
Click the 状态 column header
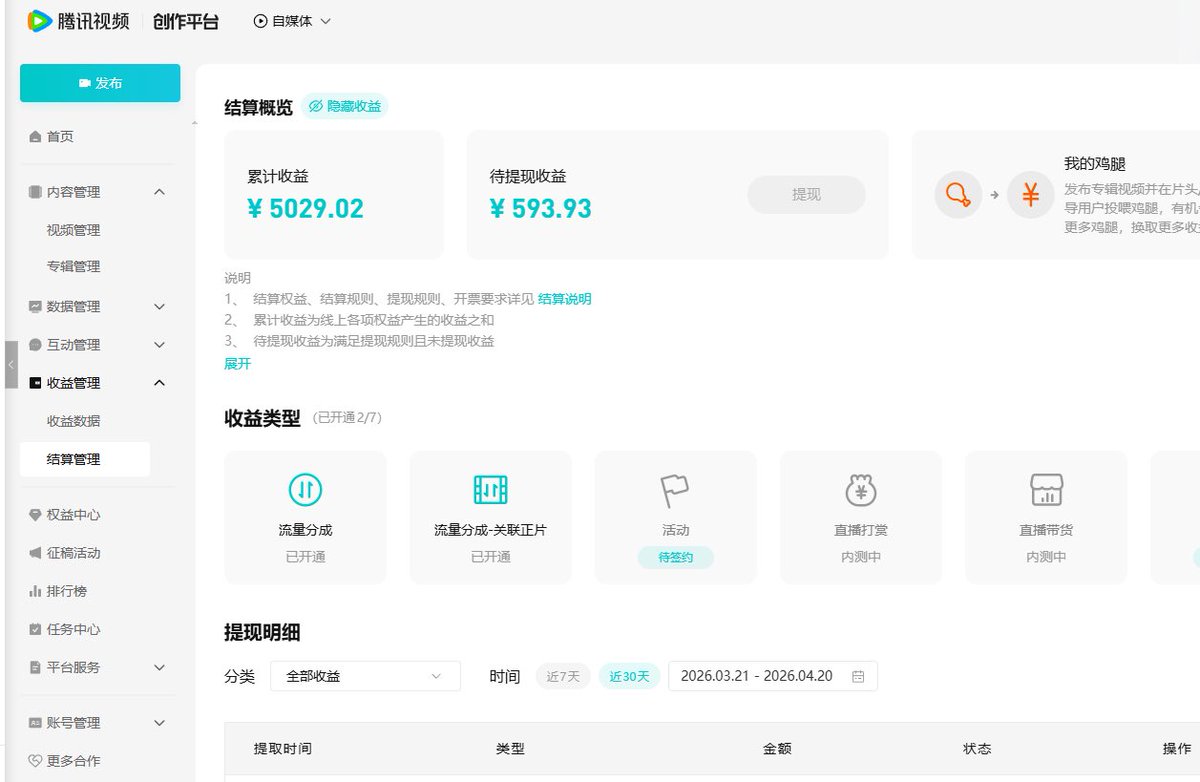[x=977, y=749]
